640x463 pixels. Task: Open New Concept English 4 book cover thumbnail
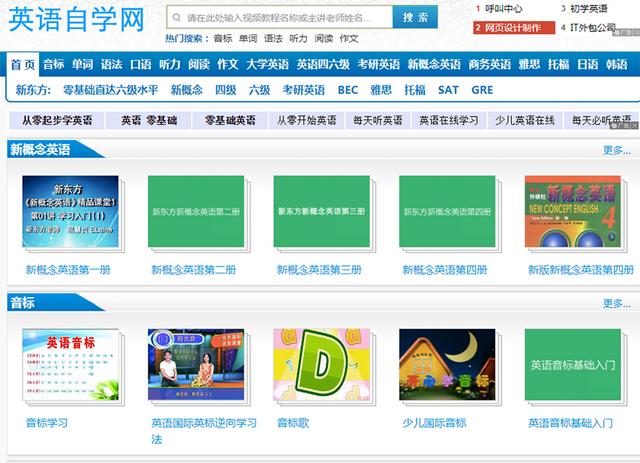tap(573, 211)
